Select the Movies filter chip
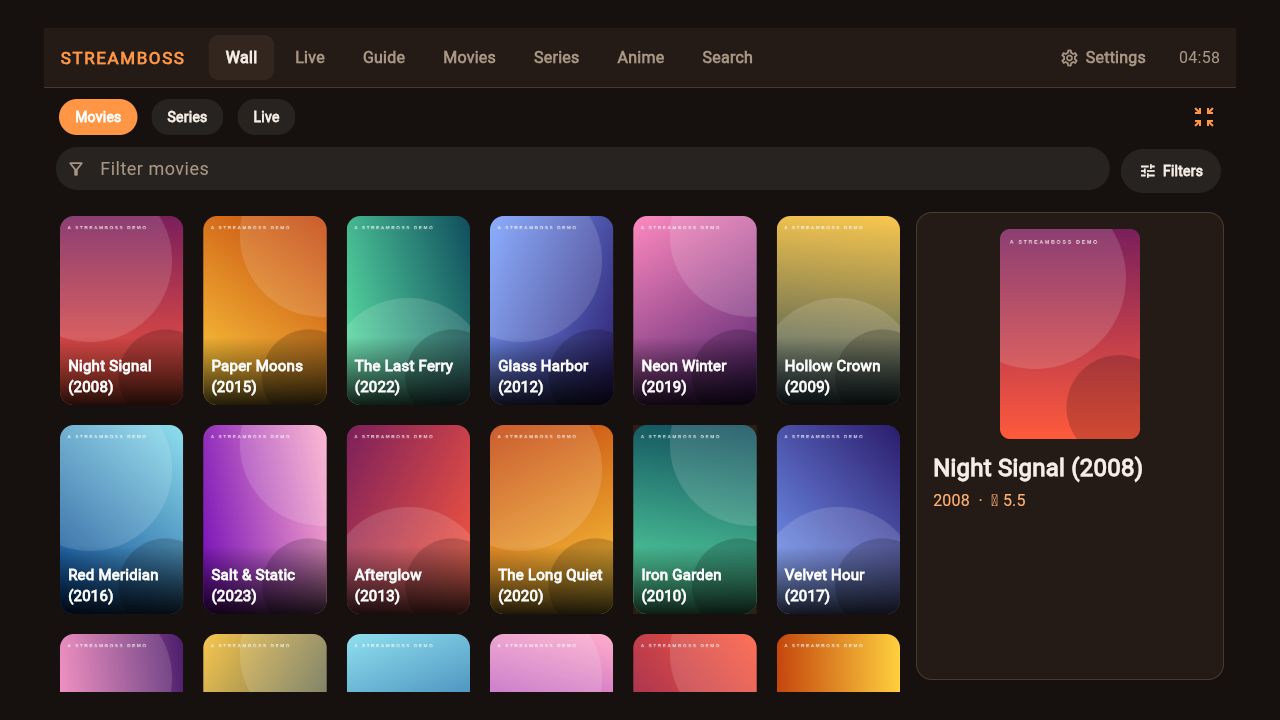Screen dimensions: 1280x720 (x=98, y=117)
